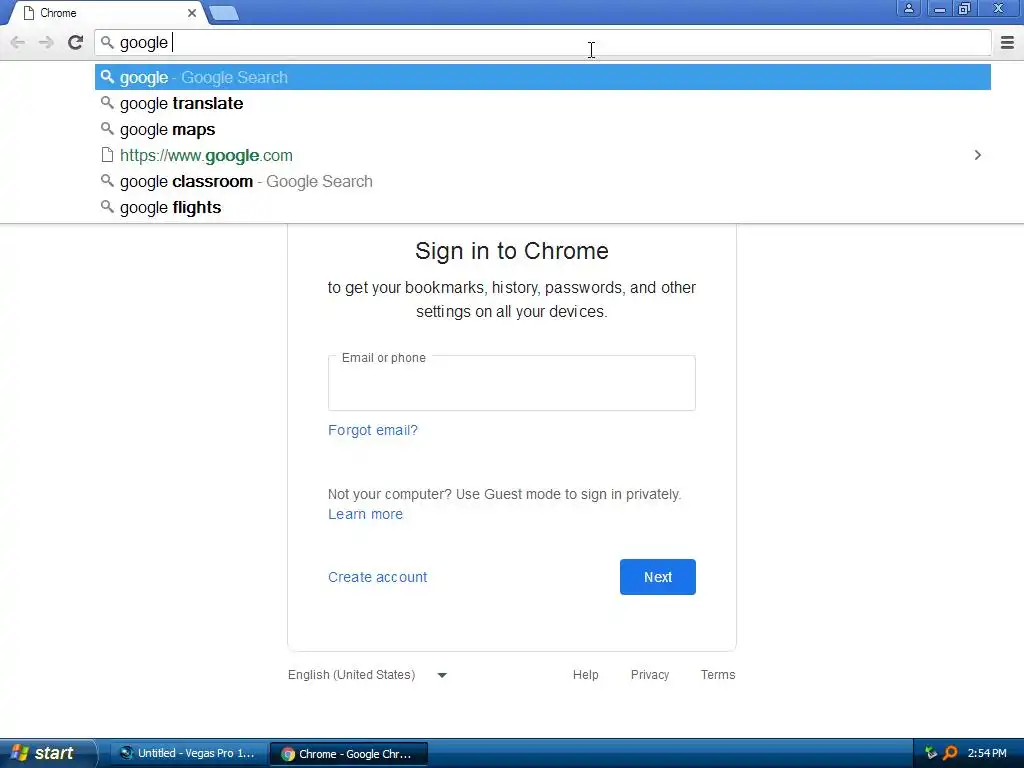Open the Help link in the footer

[x=585, y=675]
